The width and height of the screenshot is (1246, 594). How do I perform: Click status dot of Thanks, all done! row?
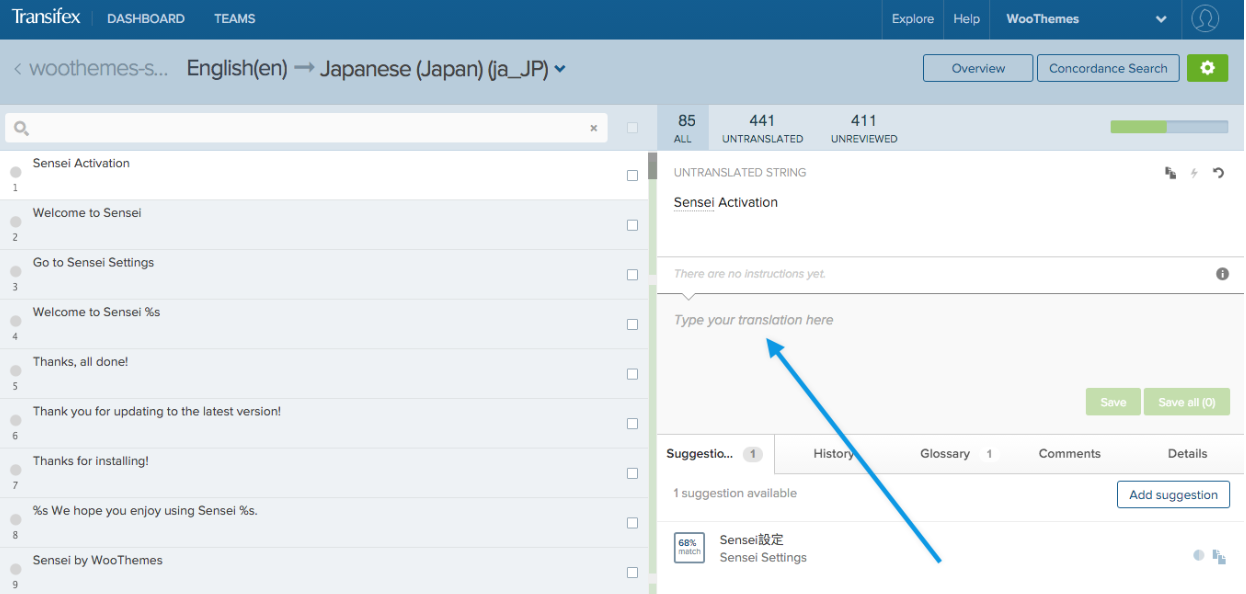click(x=16, y=371)
